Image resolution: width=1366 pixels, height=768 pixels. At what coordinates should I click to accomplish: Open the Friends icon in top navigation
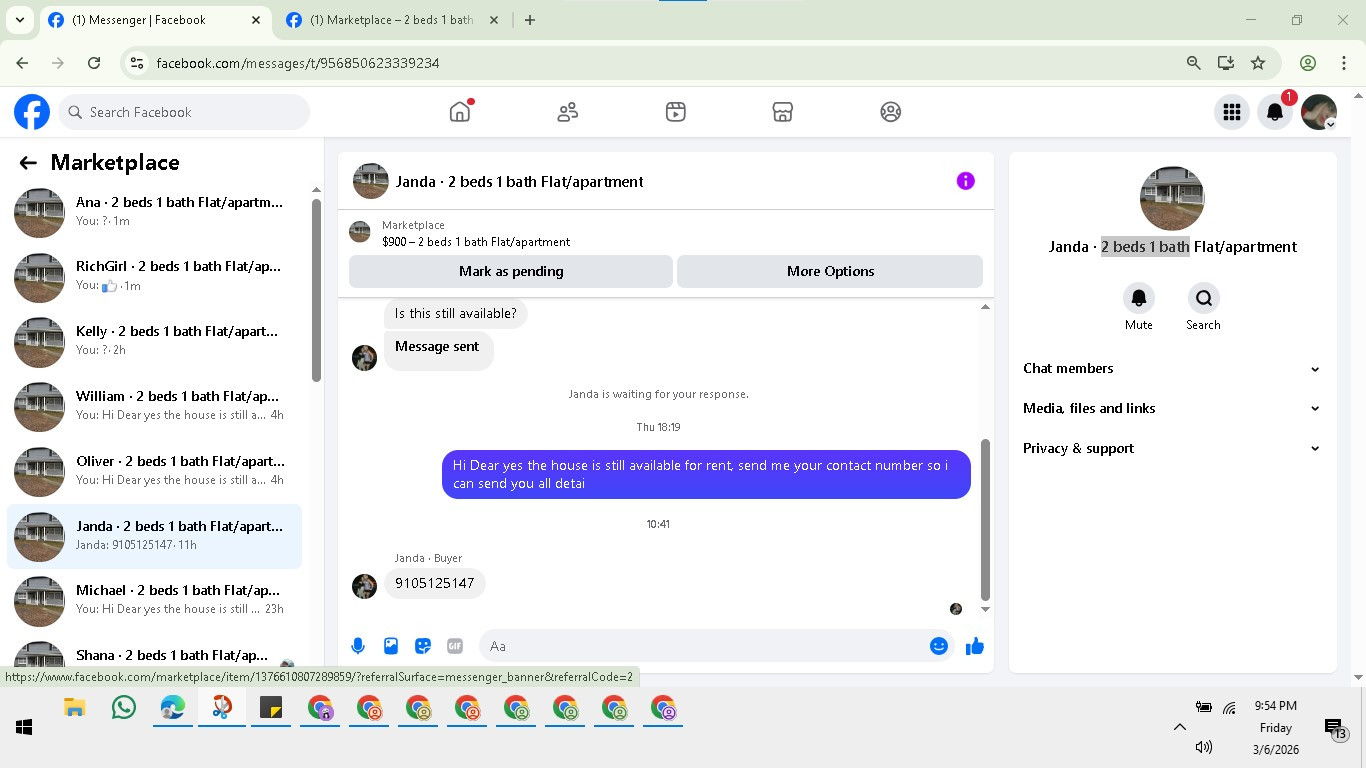568,112
